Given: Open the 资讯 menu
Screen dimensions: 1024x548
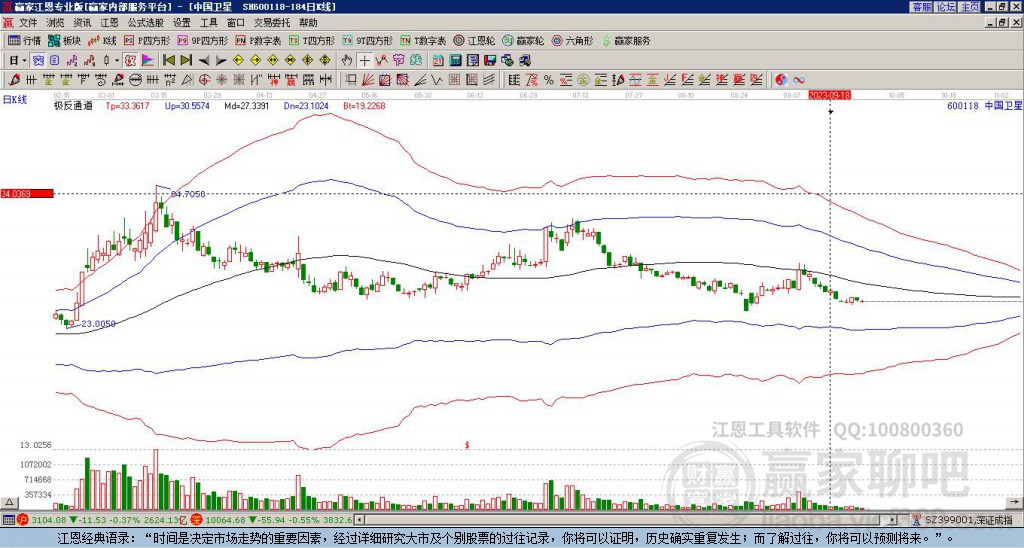Looking at the screenshot, I should [82, 23].
